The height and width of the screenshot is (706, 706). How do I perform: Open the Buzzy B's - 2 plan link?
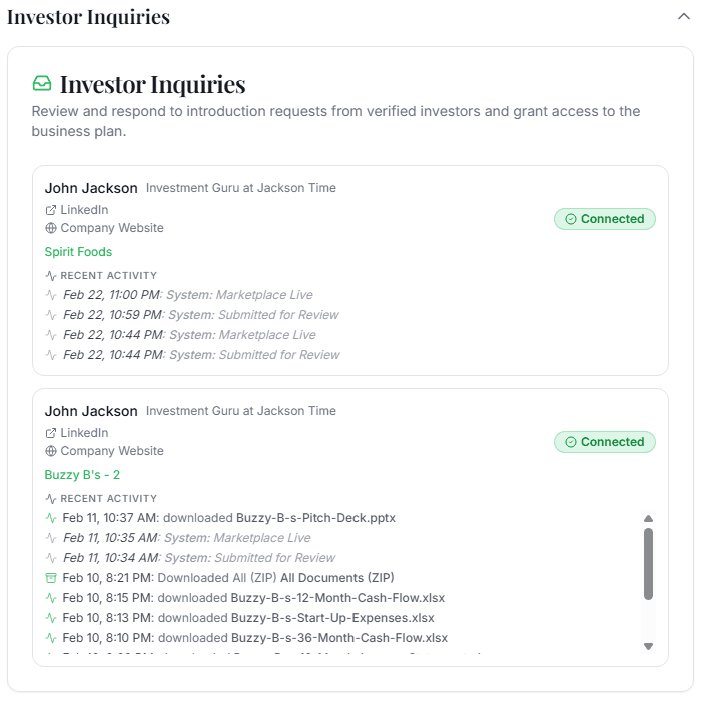(x=82, y=475)
